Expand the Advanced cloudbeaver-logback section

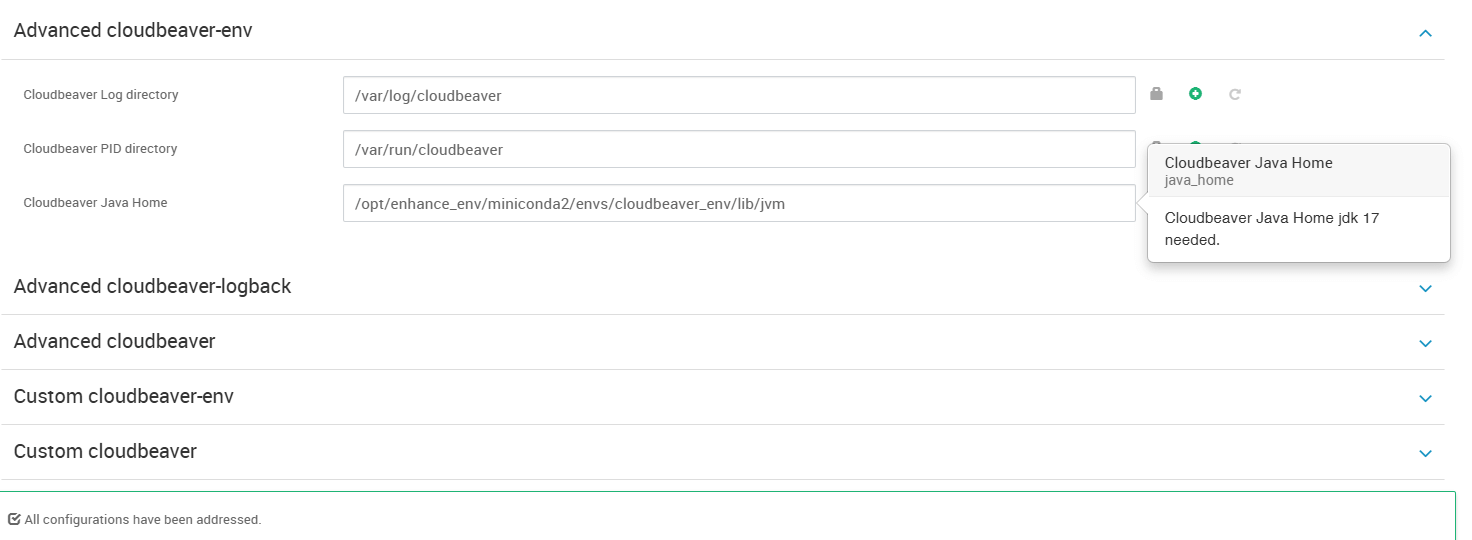tap(1426, 288)
